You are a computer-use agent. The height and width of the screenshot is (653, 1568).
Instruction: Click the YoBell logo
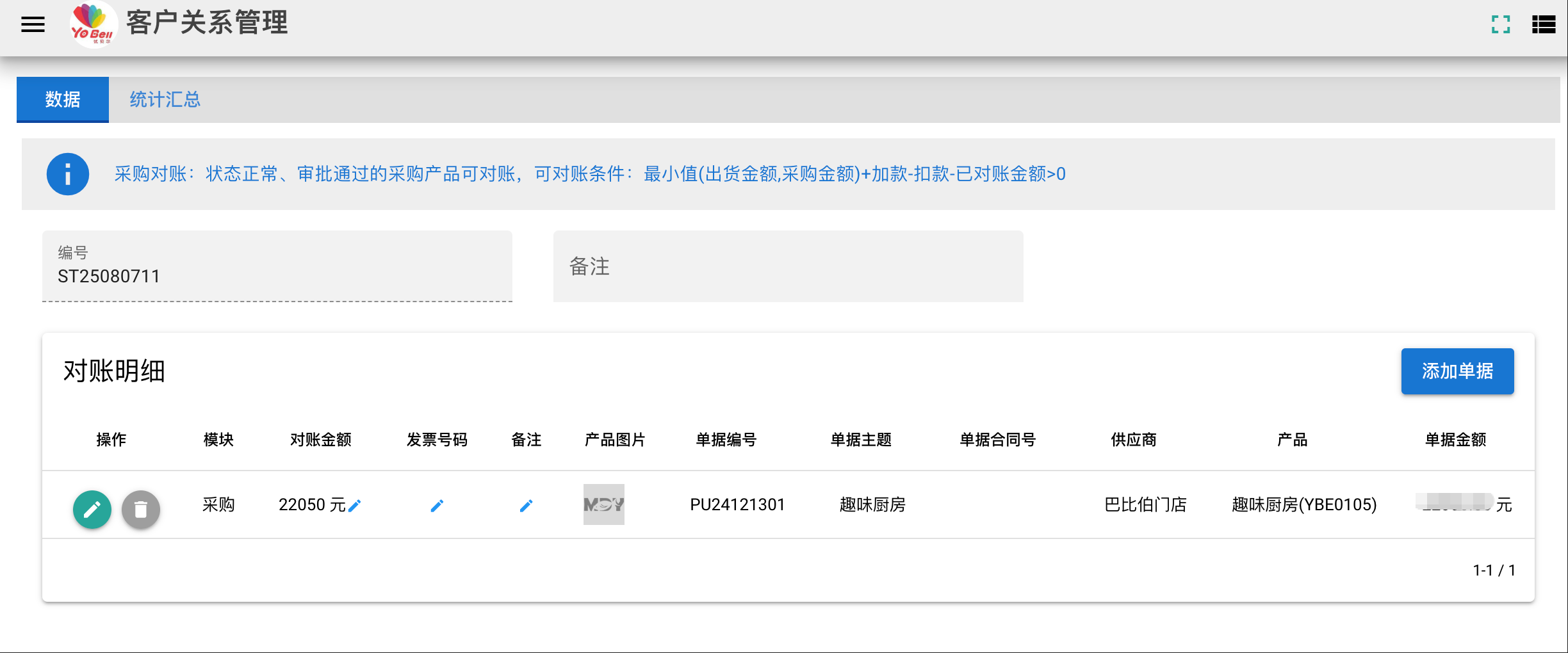pyautogui.click(x=93, y=24)
